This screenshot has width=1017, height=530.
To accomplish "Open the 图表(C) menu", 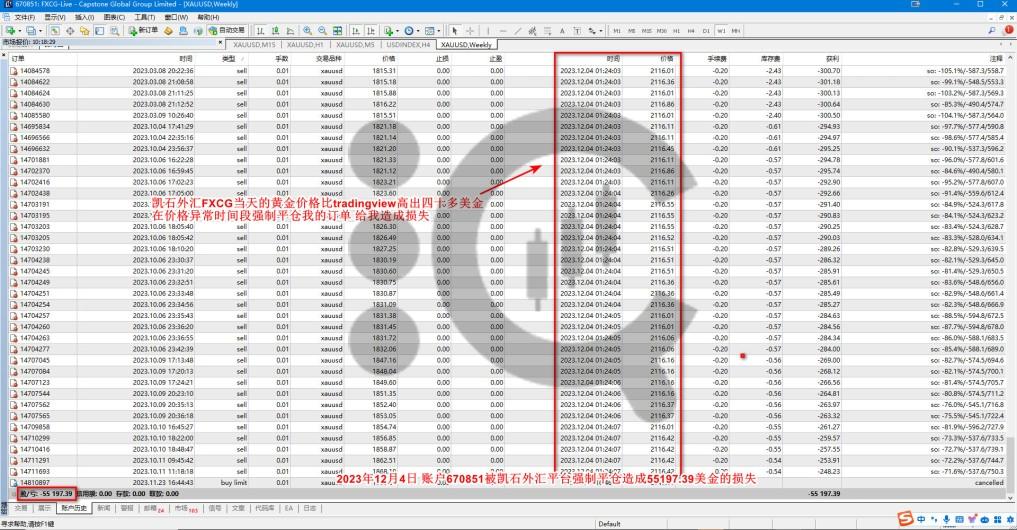I will coord(114,17).
